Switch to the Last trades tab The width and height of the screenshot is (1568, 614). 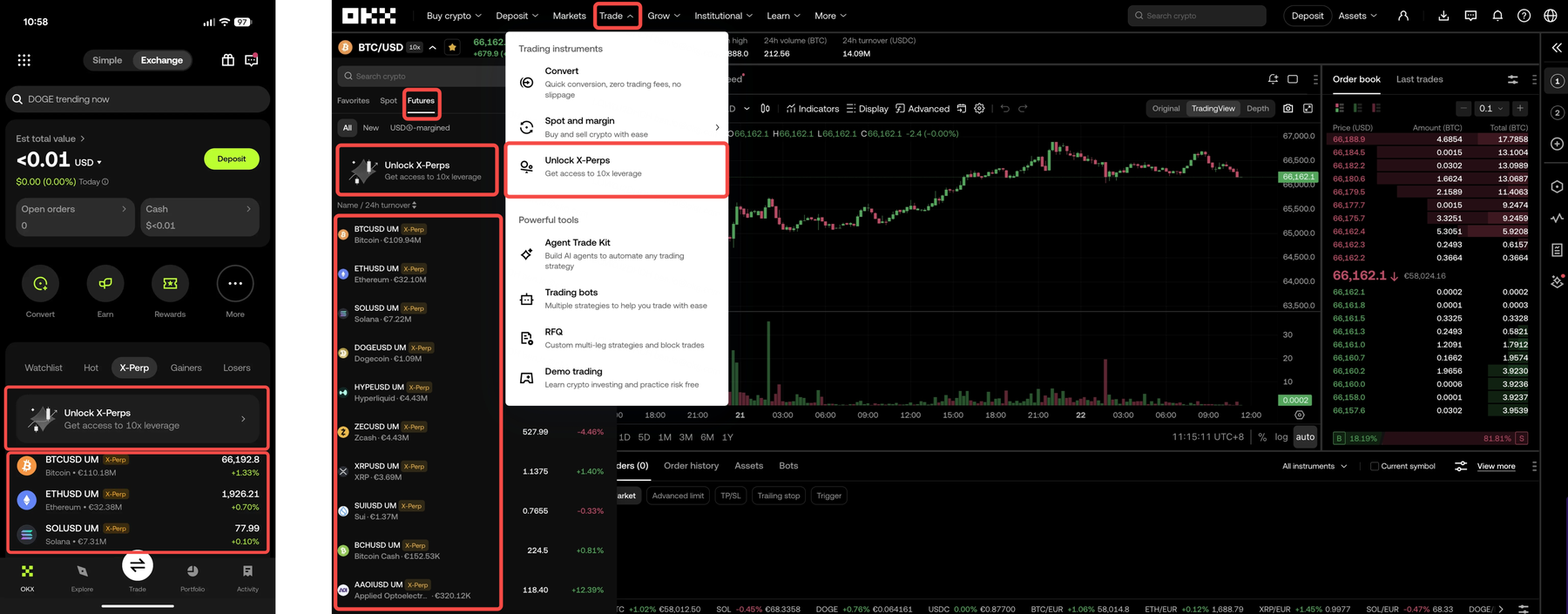pyautogui.click(x=1419, y=79)
